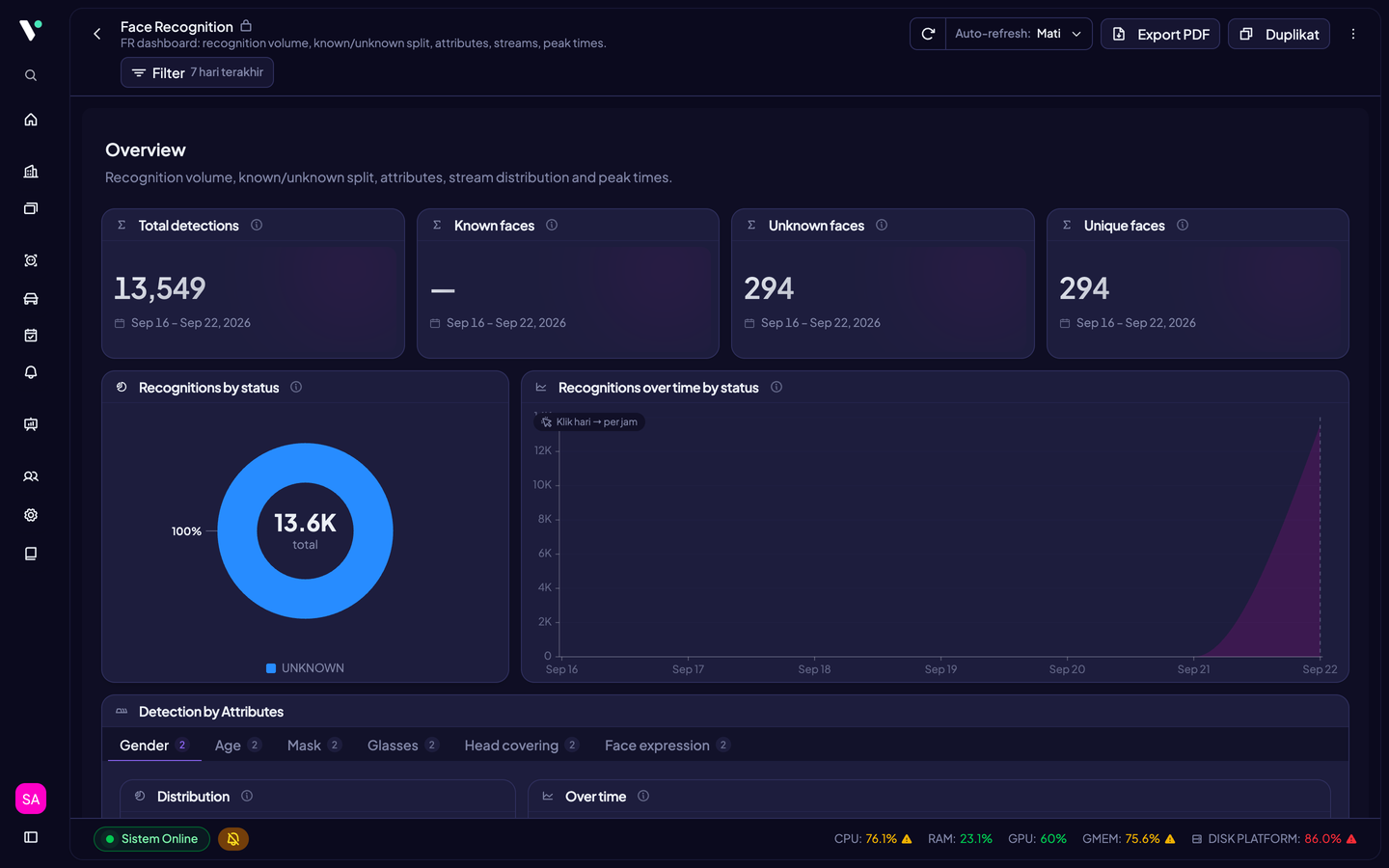Open the home icon in the sidebar
1389x868 pixels.
pyautogui.click(x=31, y=120)
